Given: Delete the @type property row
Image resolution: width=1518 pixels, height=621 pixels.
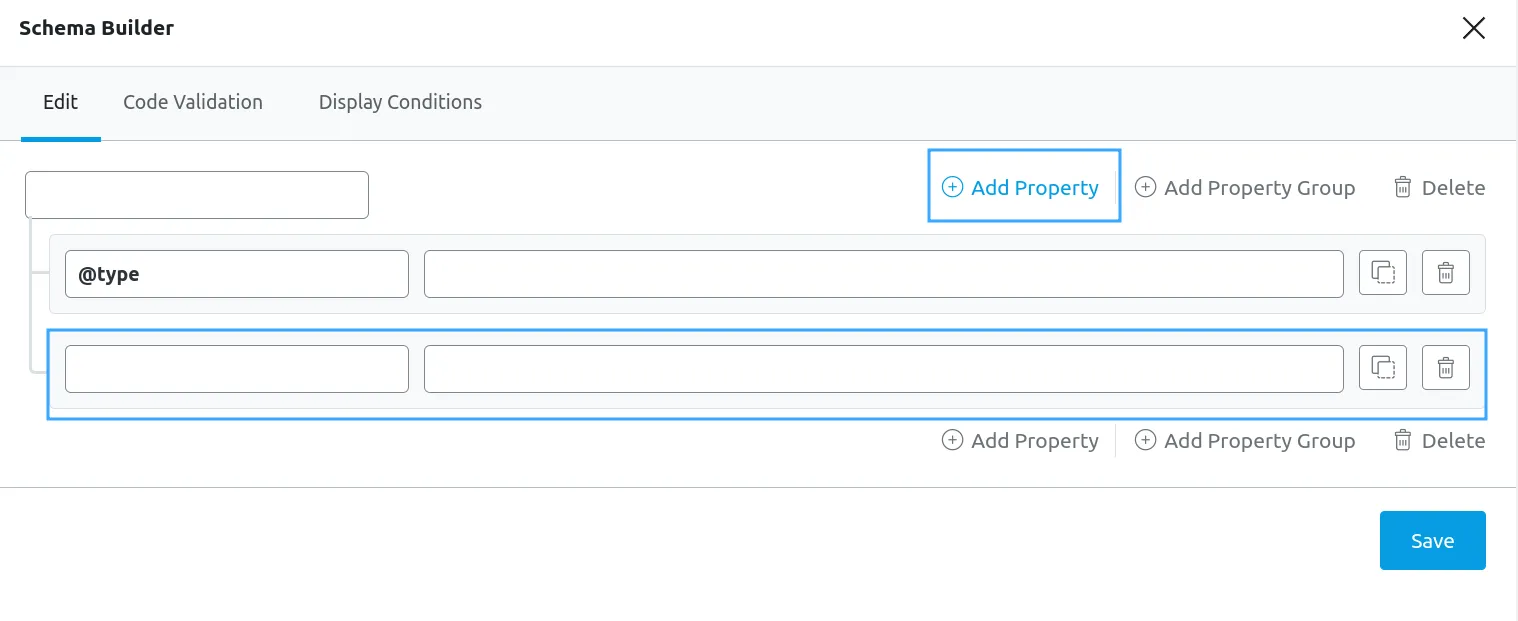Looking at the screenshot, I should (x=1446, y=273).
